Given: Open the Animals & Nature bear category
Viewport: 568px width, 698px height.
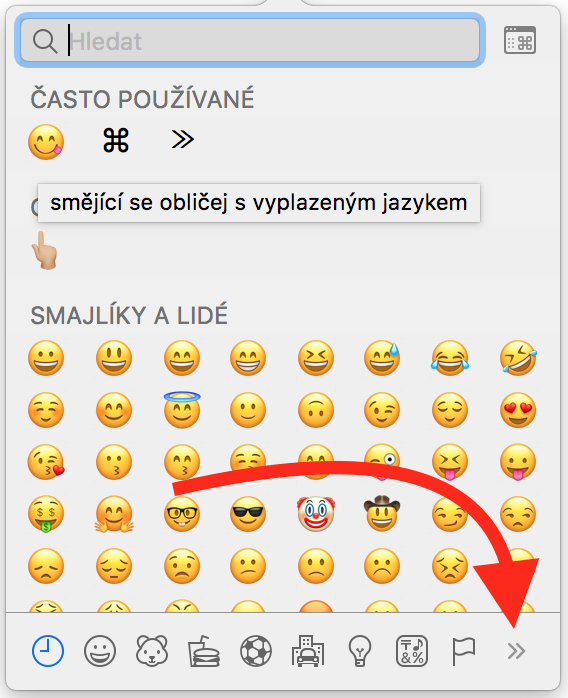Looking at the screenshot, I should click(152, 651).
